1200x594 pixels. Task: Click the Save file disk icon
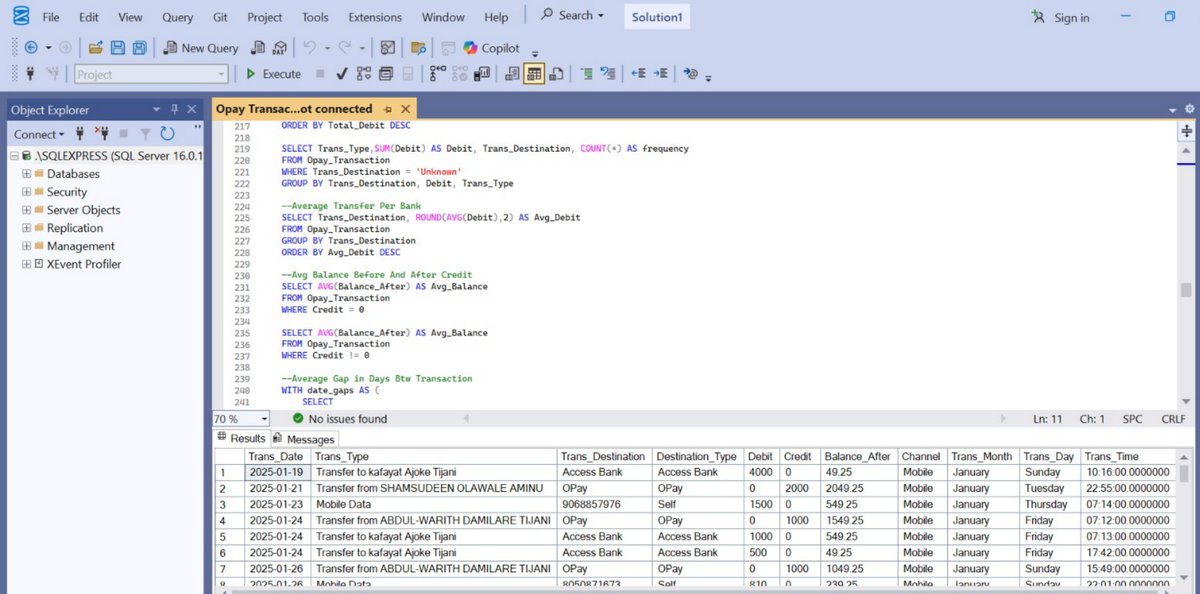(118, 48)
